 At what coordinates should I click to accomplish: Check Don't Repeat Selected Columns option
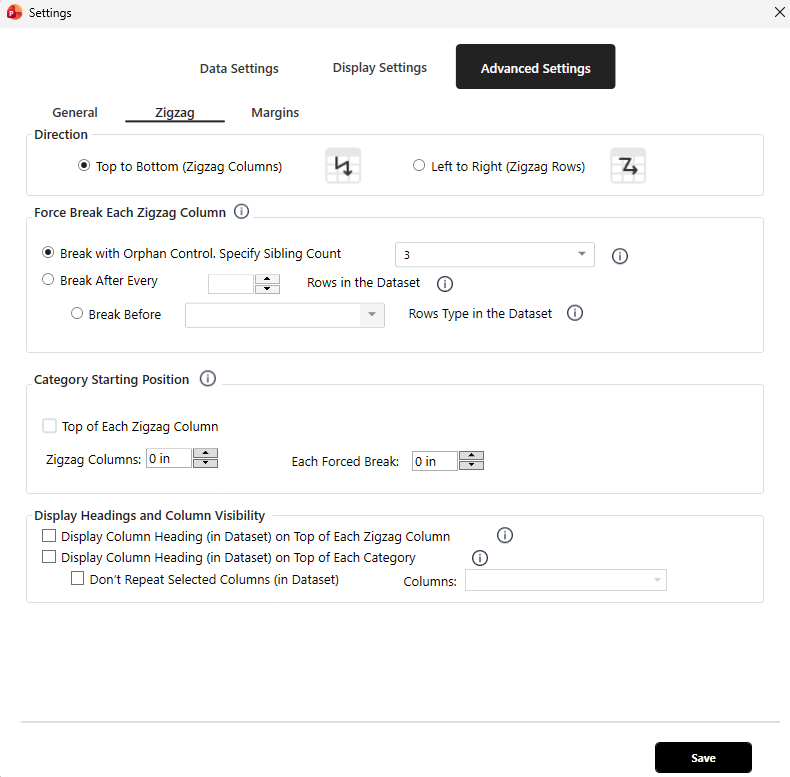tap(78, 579)
